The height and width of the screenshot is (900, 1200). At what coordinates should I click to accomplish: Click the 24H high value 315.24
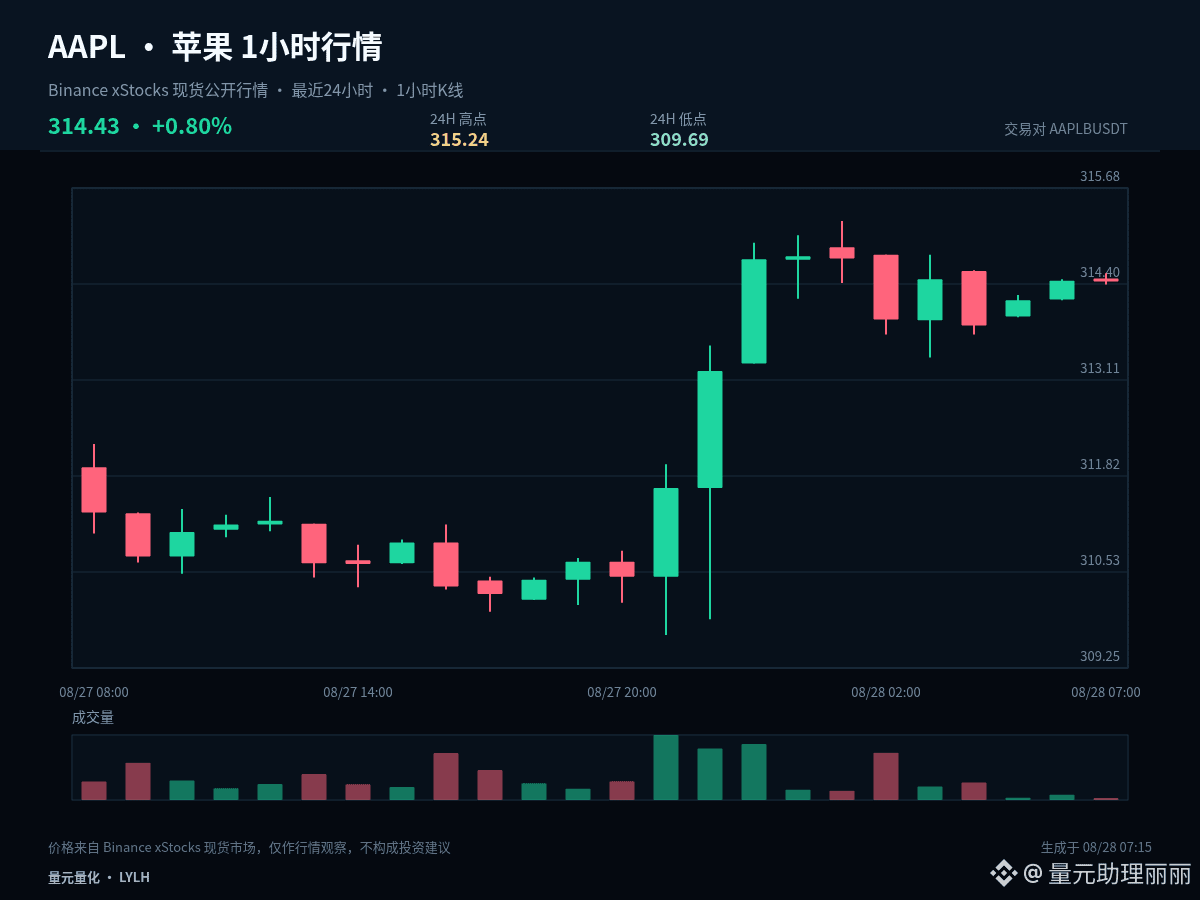459,140
